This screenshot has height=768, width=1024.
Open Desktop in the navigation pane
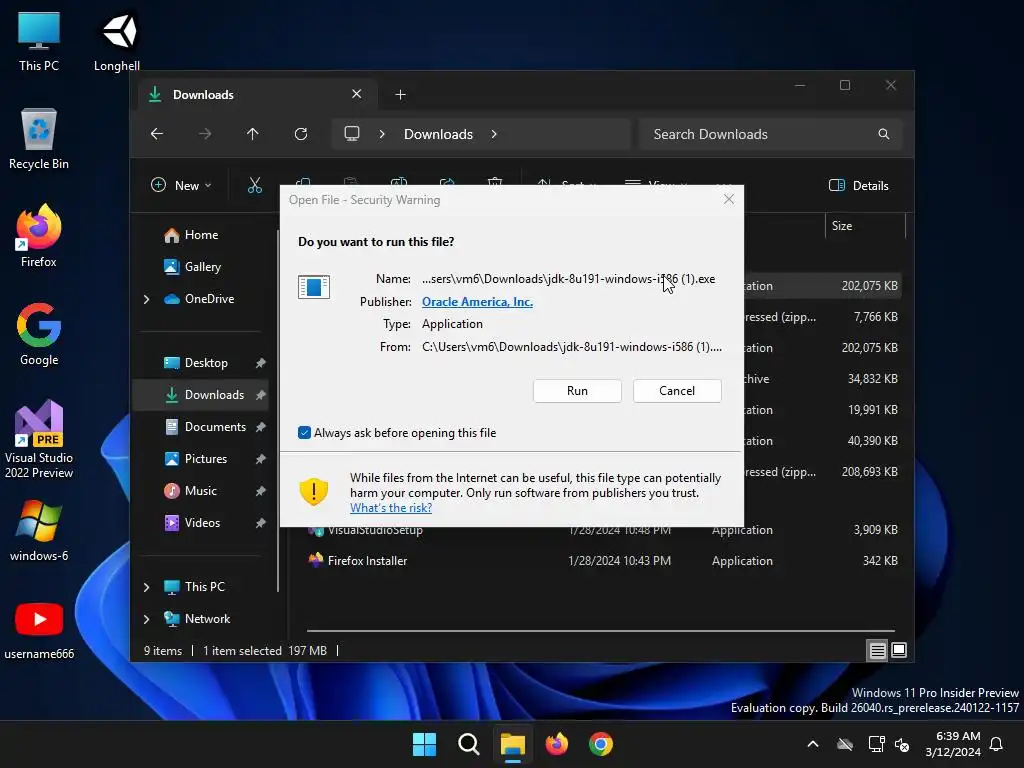(x=204, y=363)
